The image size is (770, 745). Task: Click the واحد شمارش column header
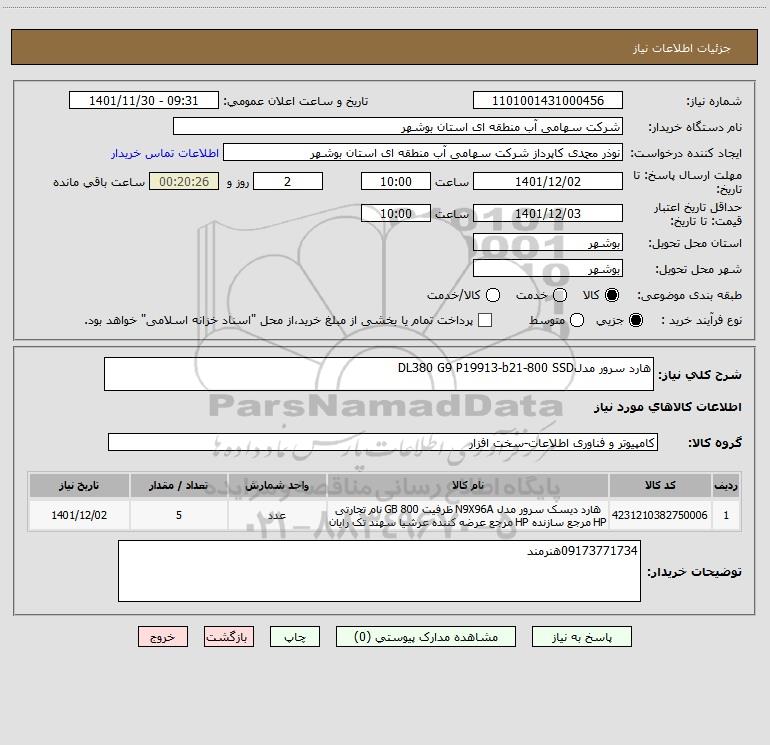point(277,486)
